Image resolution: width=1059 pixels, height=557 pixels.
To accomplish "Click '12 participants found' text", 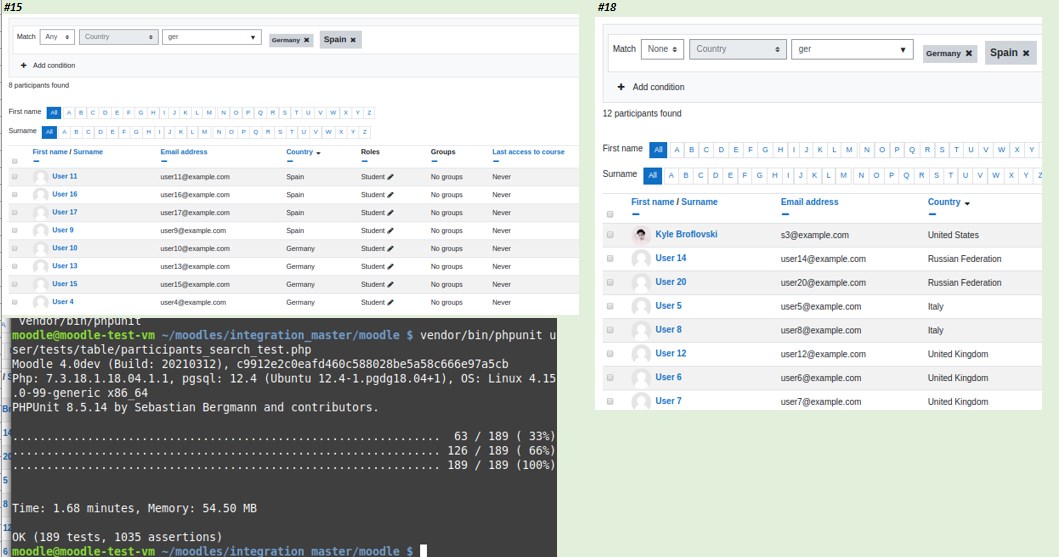I will [642, 113].
